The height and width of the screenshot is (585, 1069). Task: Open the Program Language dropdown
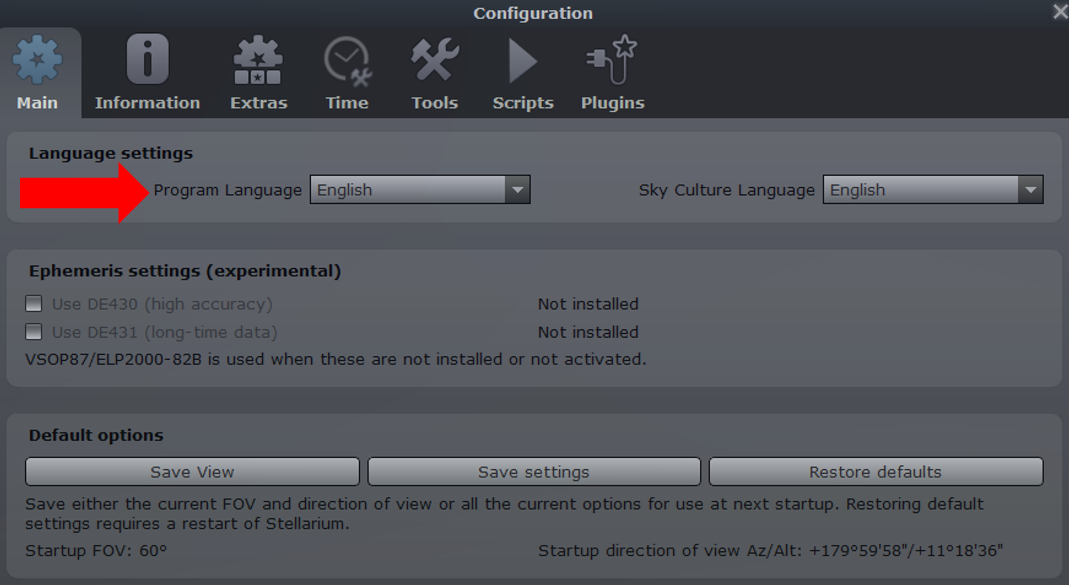[408, 190]
